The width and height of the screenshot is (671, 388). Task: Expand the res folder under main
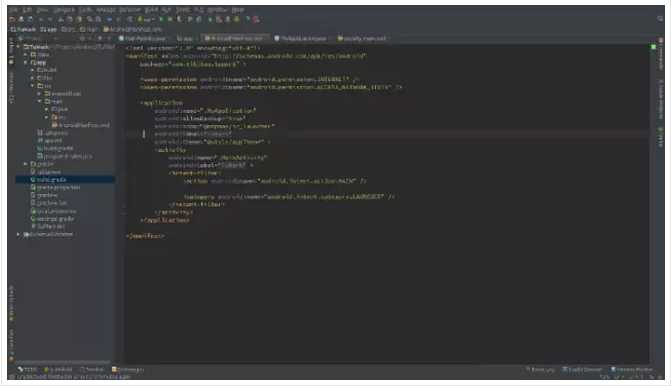coord(47,117)
